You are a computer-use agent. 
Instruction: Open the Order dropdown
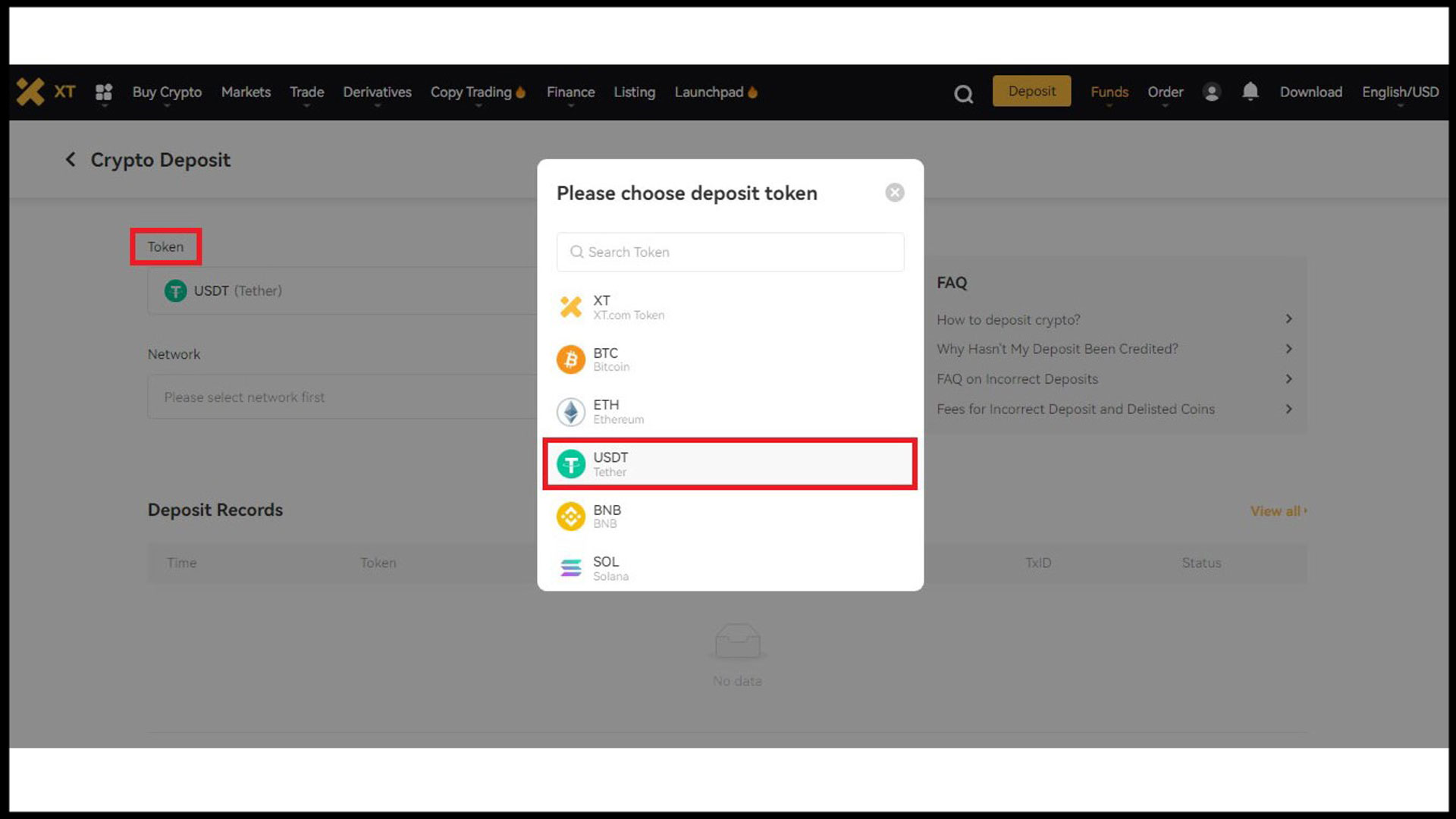pyautogui.click(x=1165, y=92)
